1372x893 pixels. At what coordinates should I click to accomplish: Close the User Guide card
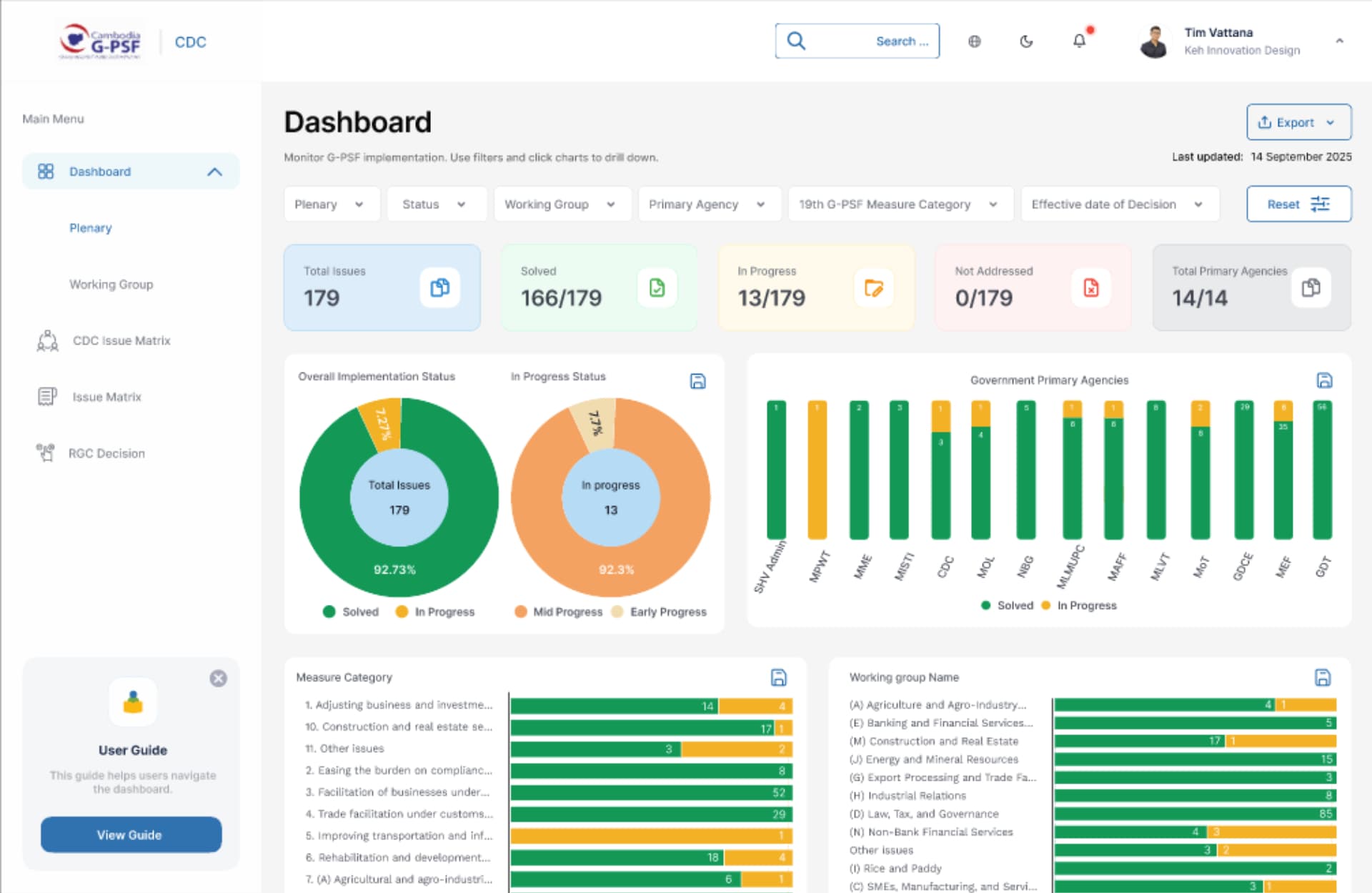[x=219, y=679]
